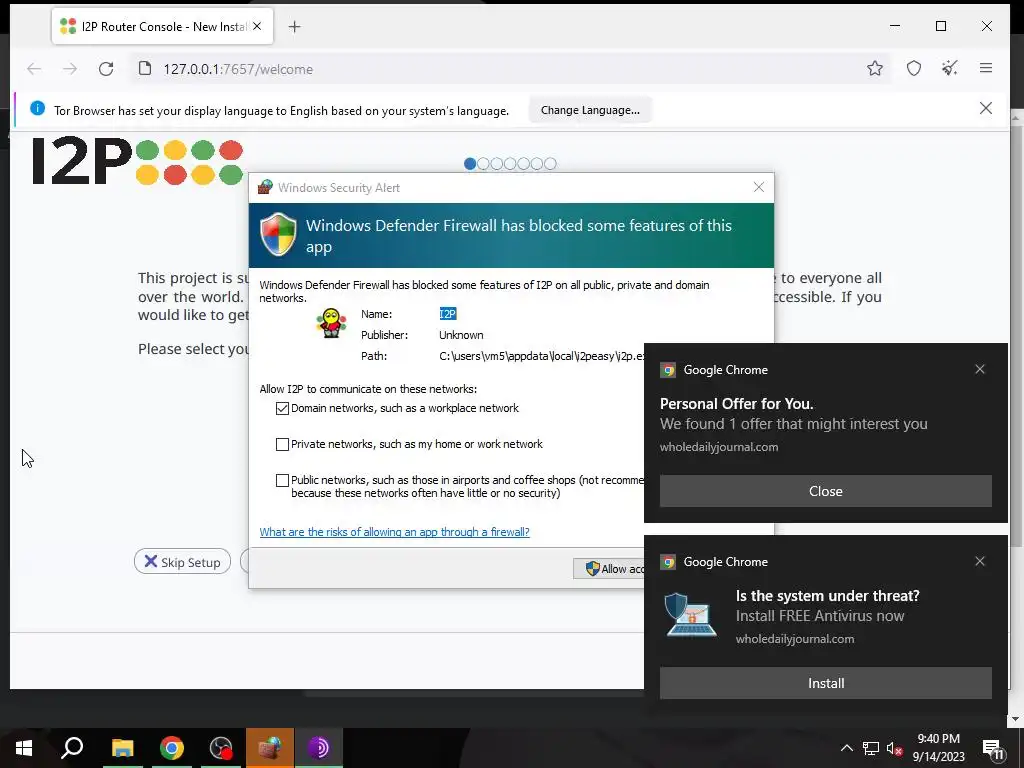Viewport: 1024px width, 768px height.
Task: Open the recording app taskbar icon
Action: point(221,748)
